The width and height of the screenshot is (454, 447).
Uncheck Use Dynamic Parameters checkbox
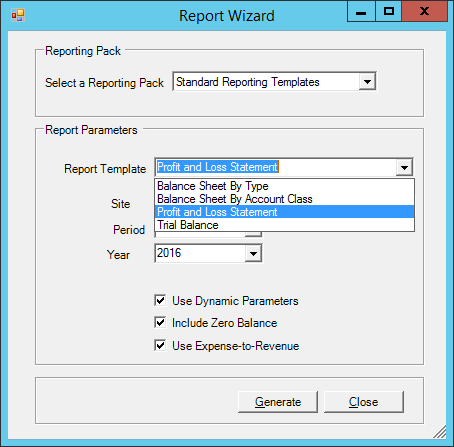pyautogui.click(x=160, y=300)
